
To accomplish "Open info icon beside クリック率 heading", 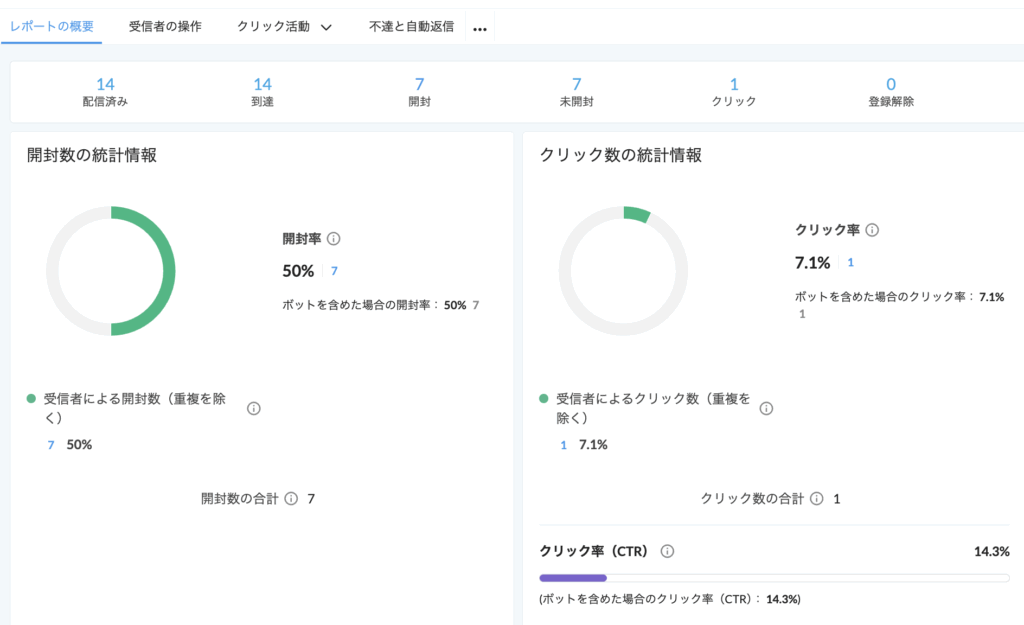I will point(872,230).
